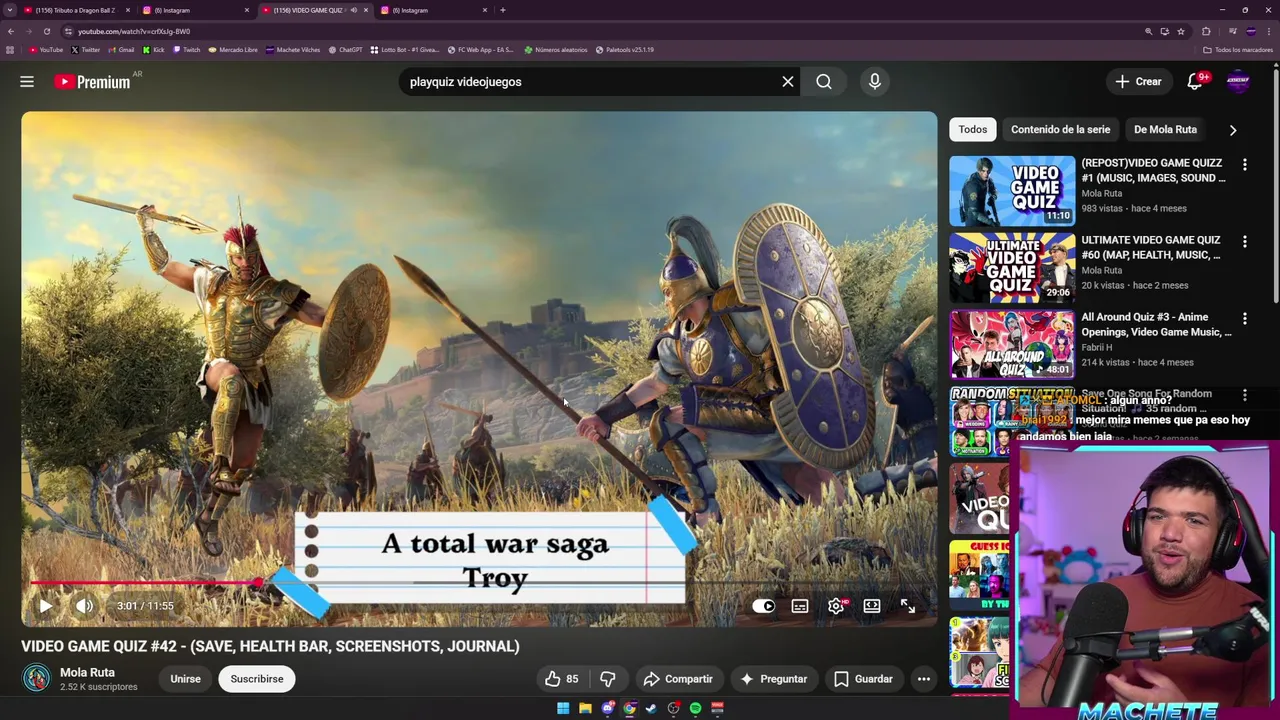Open the YouTube guide hamburger menu
1280x720 pixels.
coord(27,82)
